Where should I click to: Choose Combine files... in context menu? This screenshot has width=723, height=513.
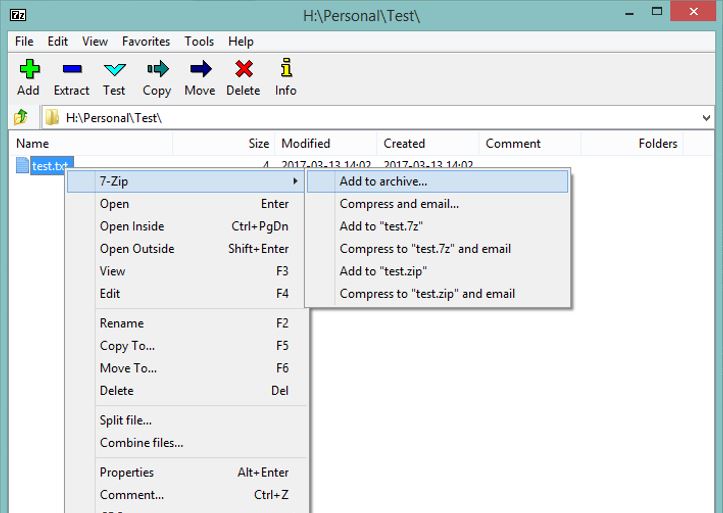[187, 443]
